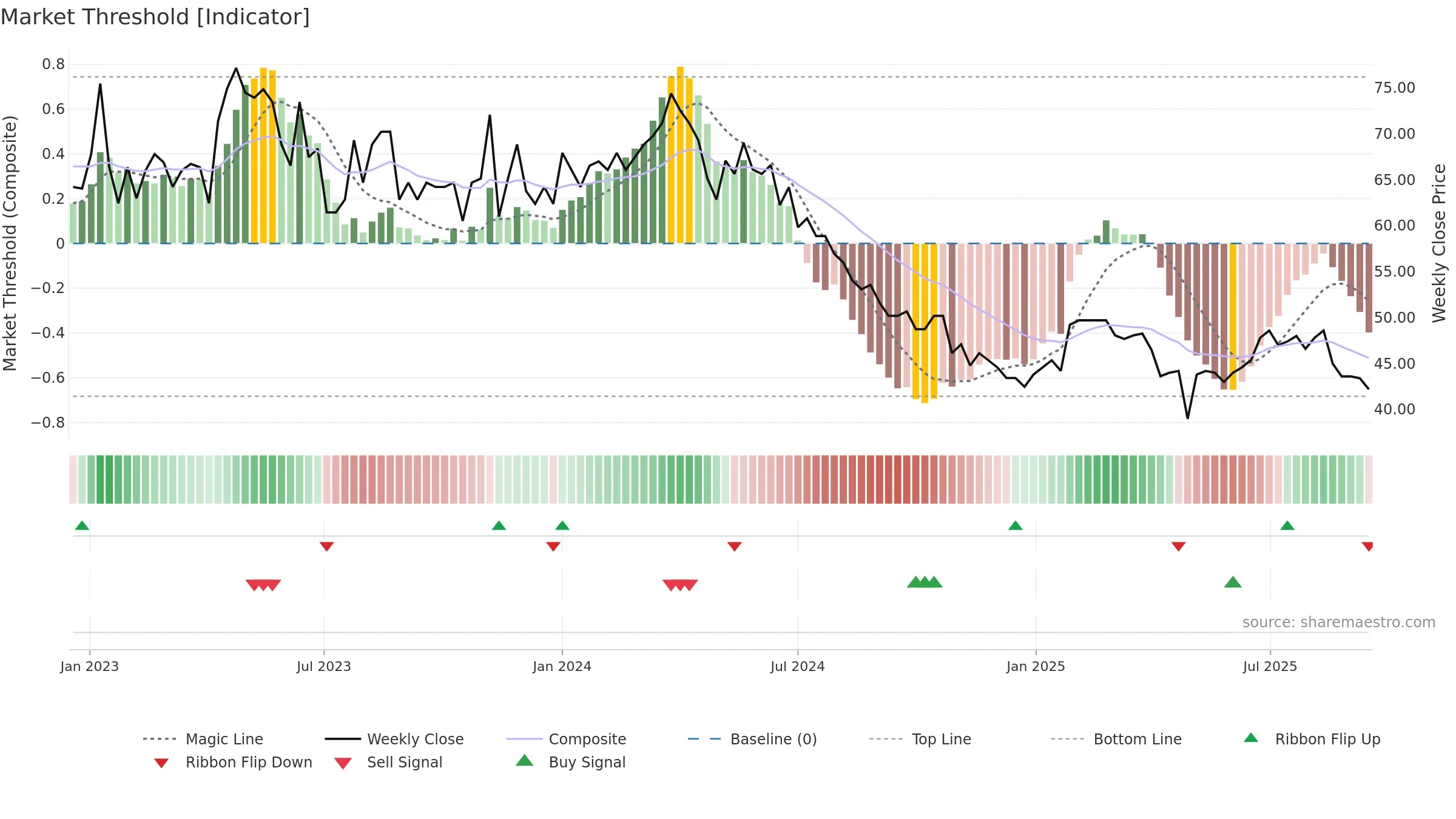Image resolution: width=1456 pixels, height=819 pixels.
Task: Click the Ribbon Flip Up marker at January 2023
Action: pyautogui.click(x=82, y=525)
